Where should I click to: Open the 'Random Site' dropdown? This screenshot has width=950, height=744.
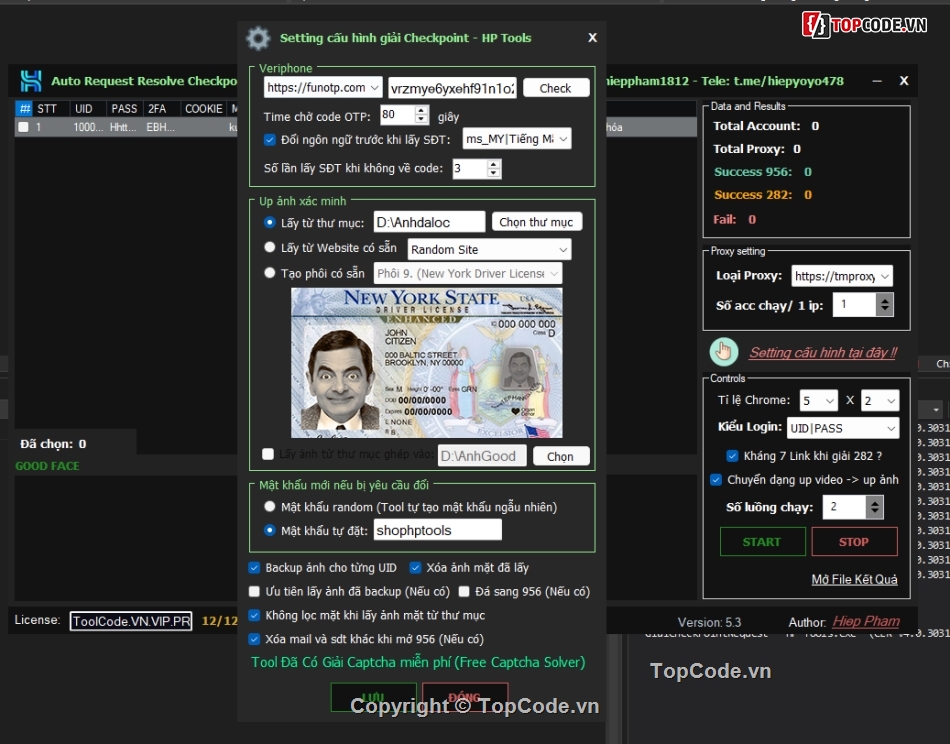(490, 250)
